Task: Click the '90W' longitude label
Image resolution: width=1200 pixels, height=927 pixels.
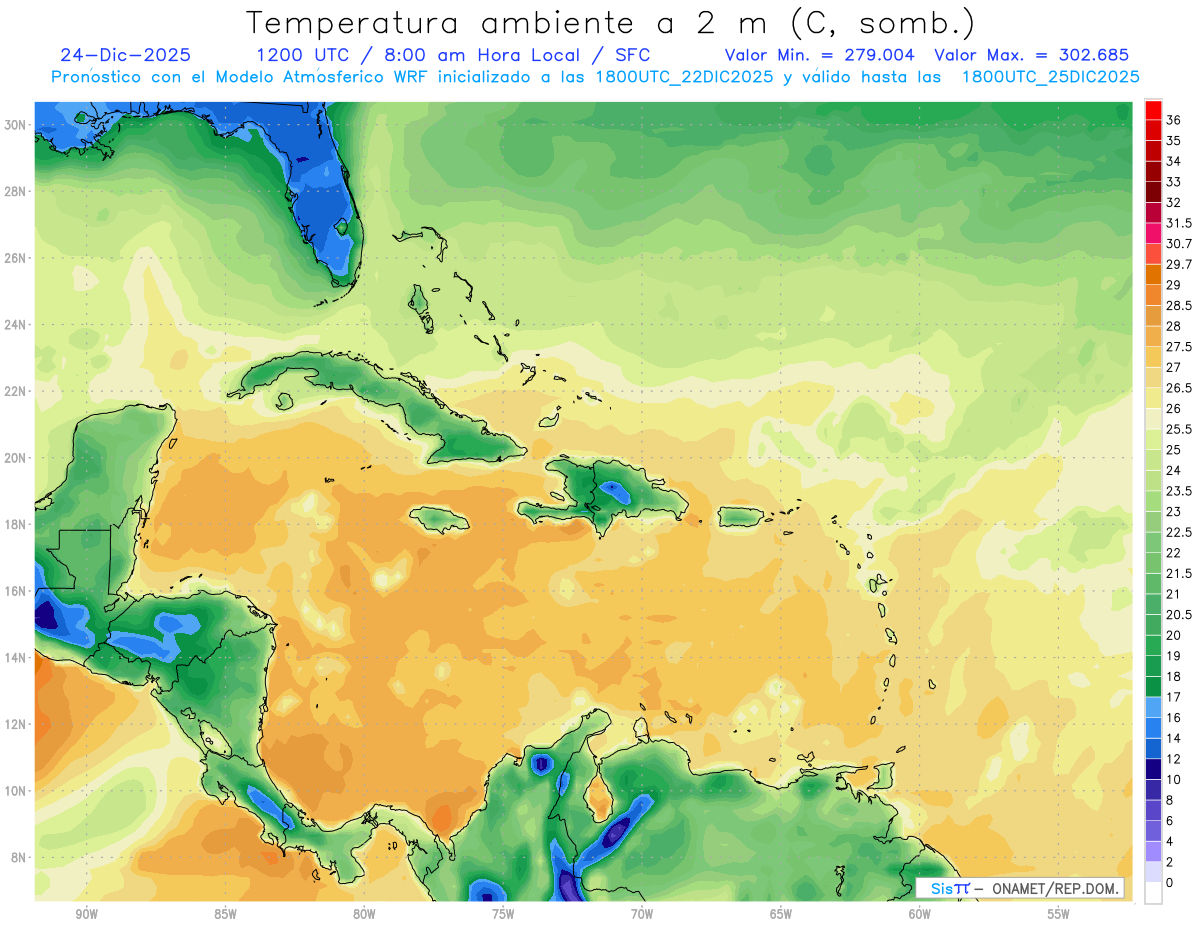Action: [86, 914]
